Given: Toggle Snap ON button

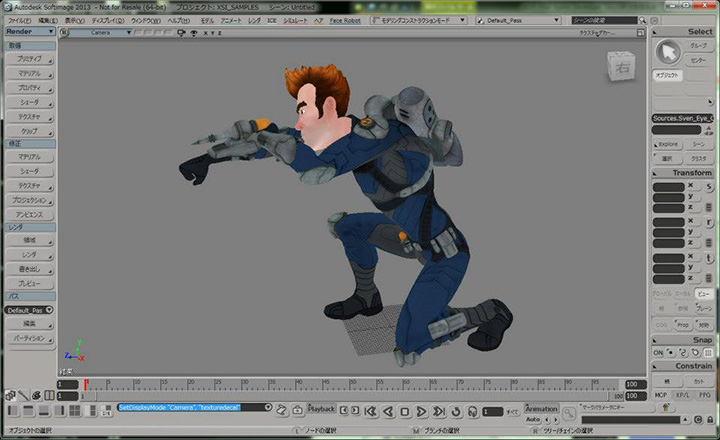Looking at the screenshot, I should tap(658, 353).
